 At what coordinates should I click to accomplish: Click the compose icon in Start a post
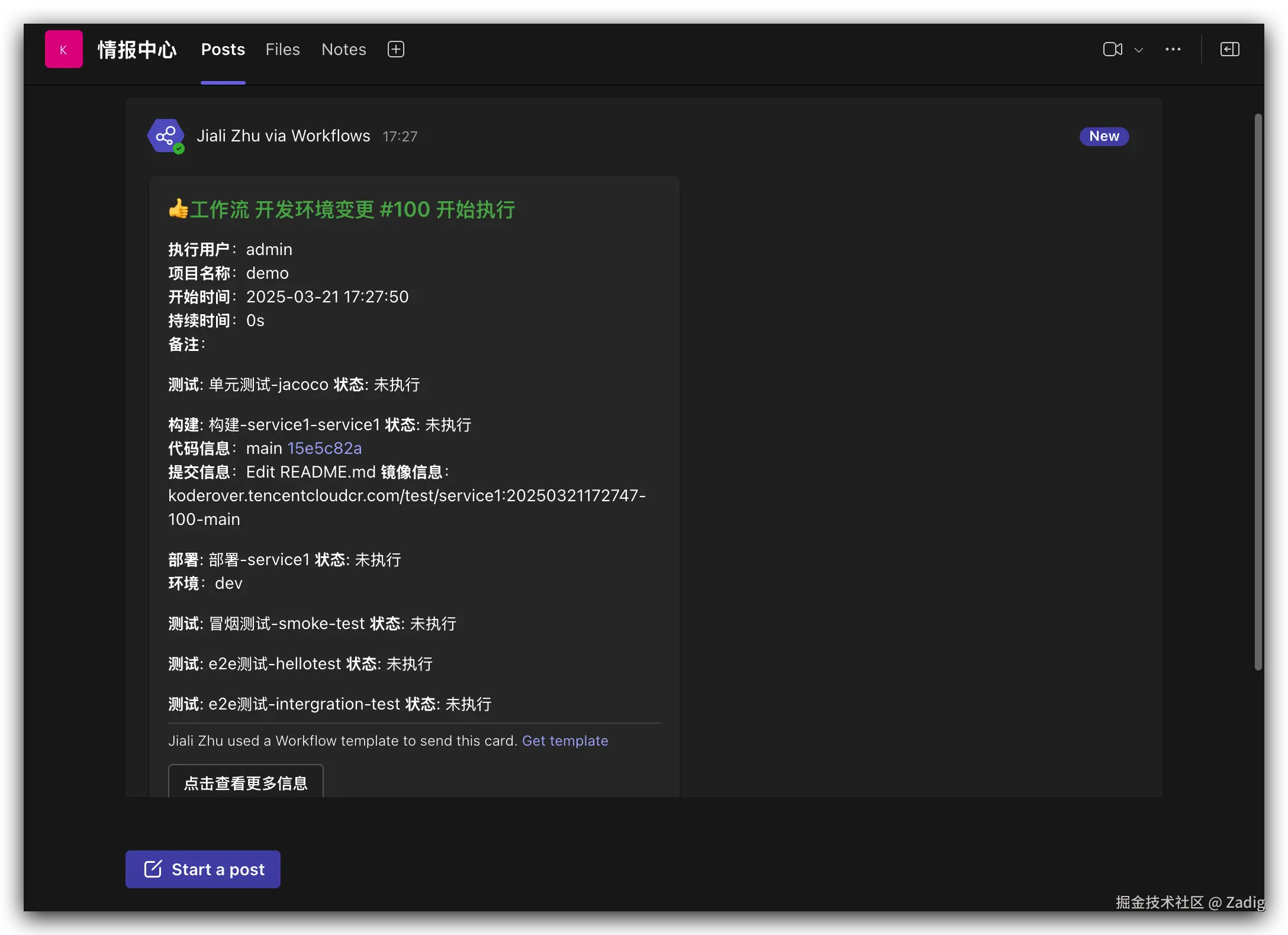[153, 869]
